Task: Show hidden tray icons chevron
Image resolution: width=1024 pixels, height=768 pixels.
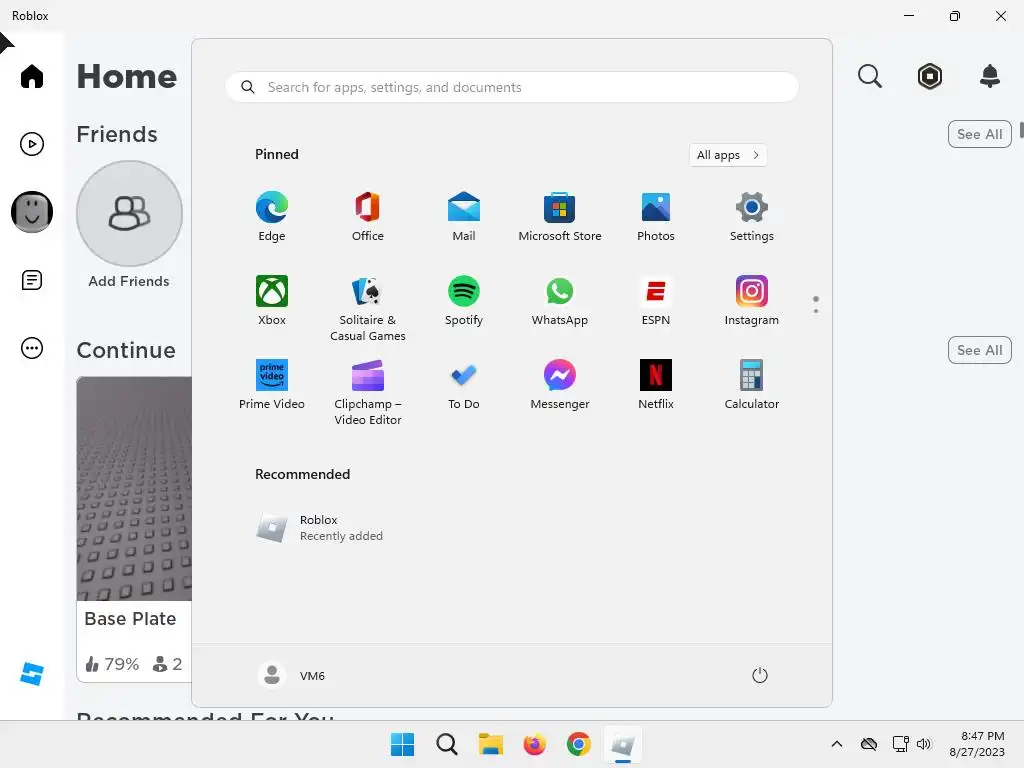Action: [x=837, y=744]
